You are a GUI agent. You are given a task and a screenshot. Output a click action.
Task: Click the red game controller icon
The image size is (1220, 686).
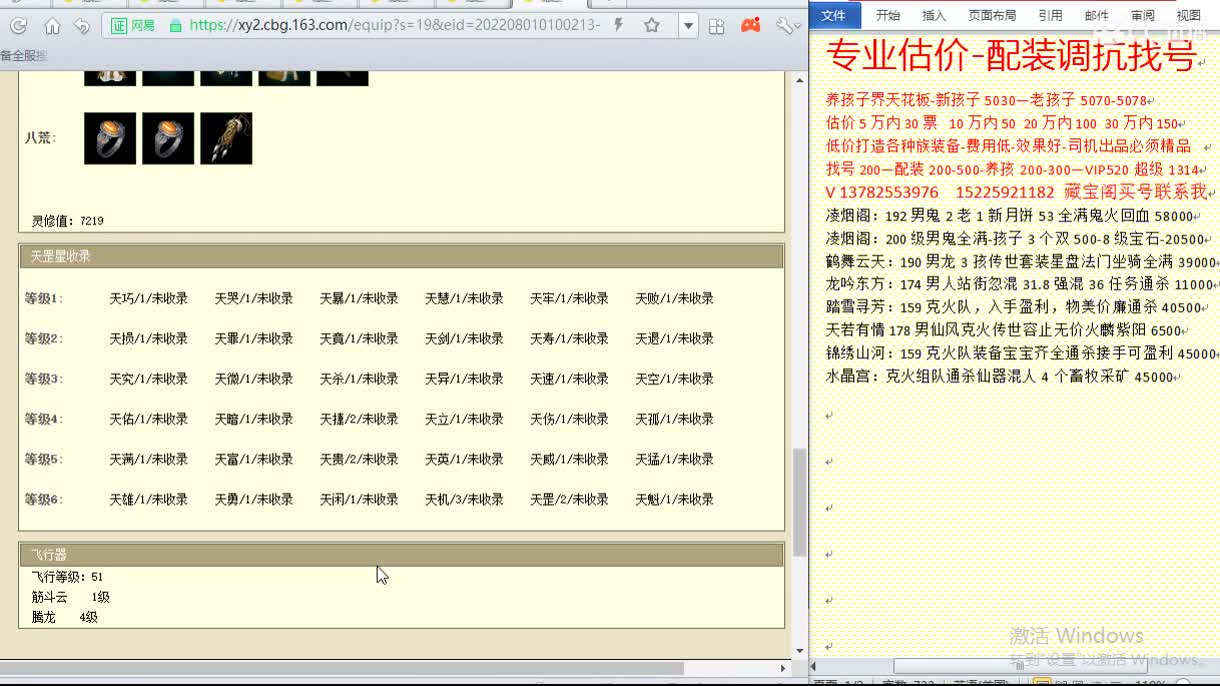[750, 26]
